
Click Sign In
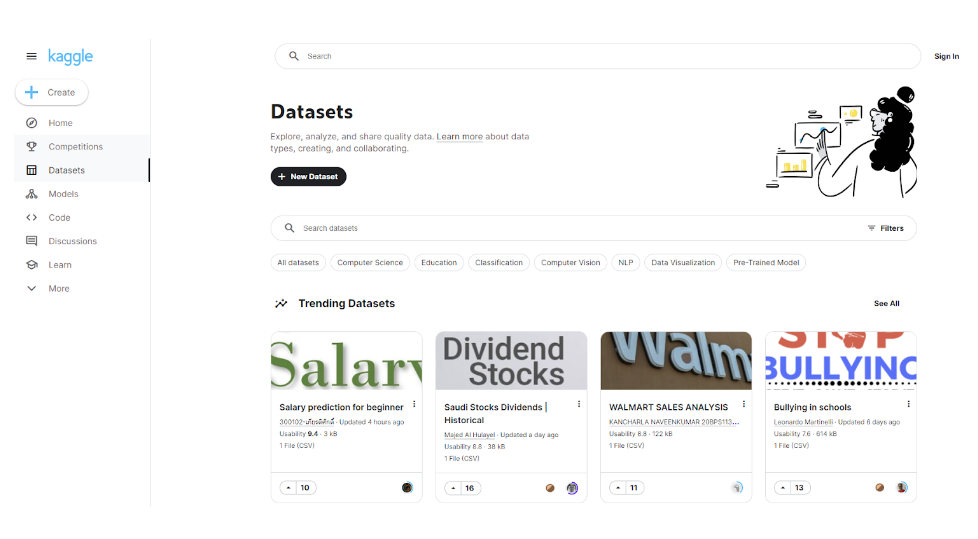pos(946,56)
